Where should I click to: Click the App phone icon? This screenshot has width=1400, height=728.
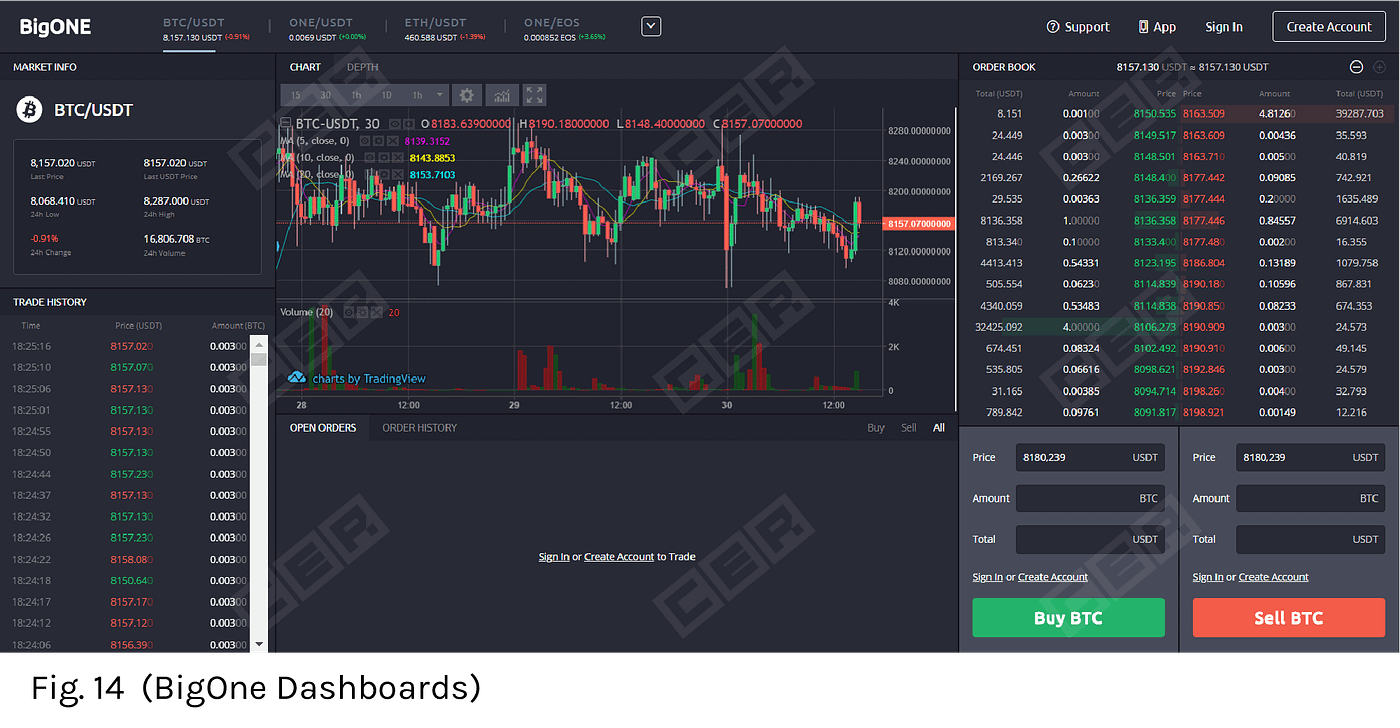pos(1143,27)
